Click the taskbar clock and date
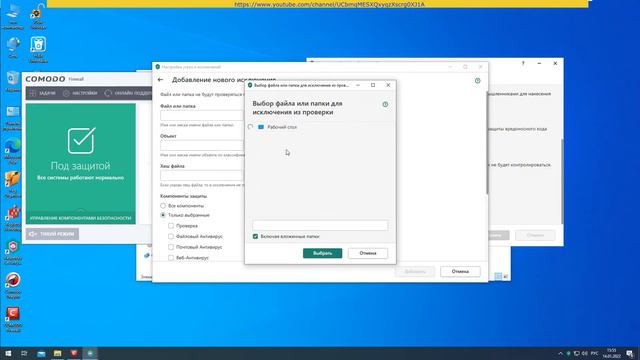Image resolution: width=640 pixels, height=360 pixels. pos(611,353)
